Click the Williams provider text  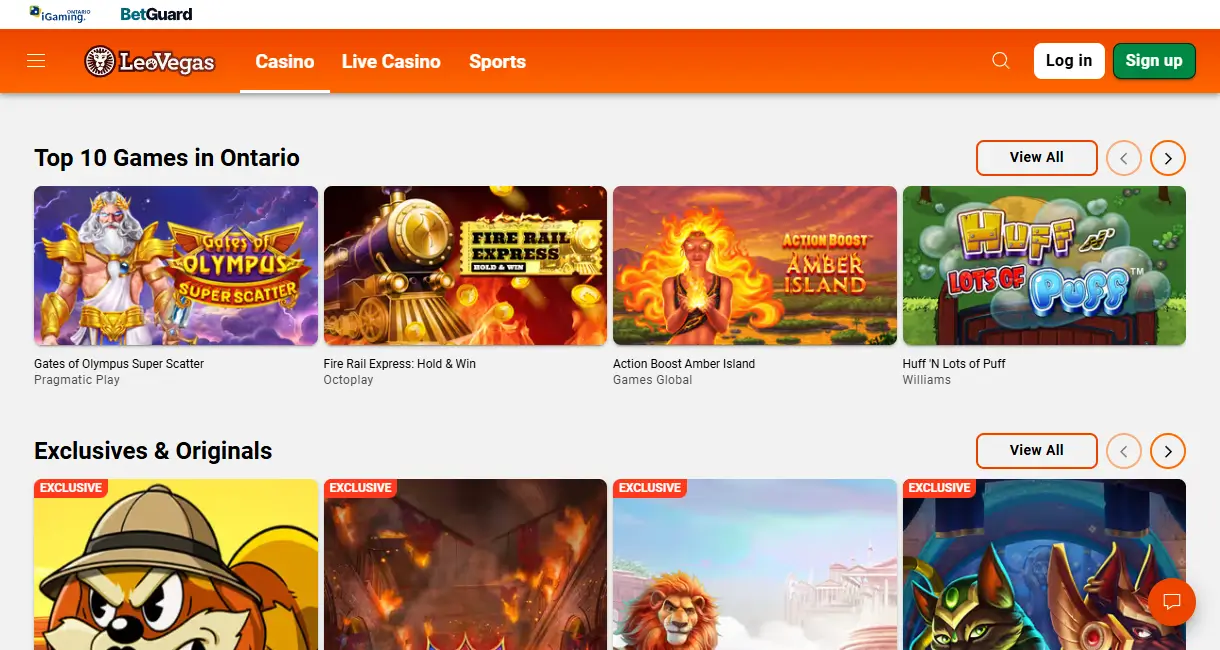pyautogui.click(x=927, y=380)
